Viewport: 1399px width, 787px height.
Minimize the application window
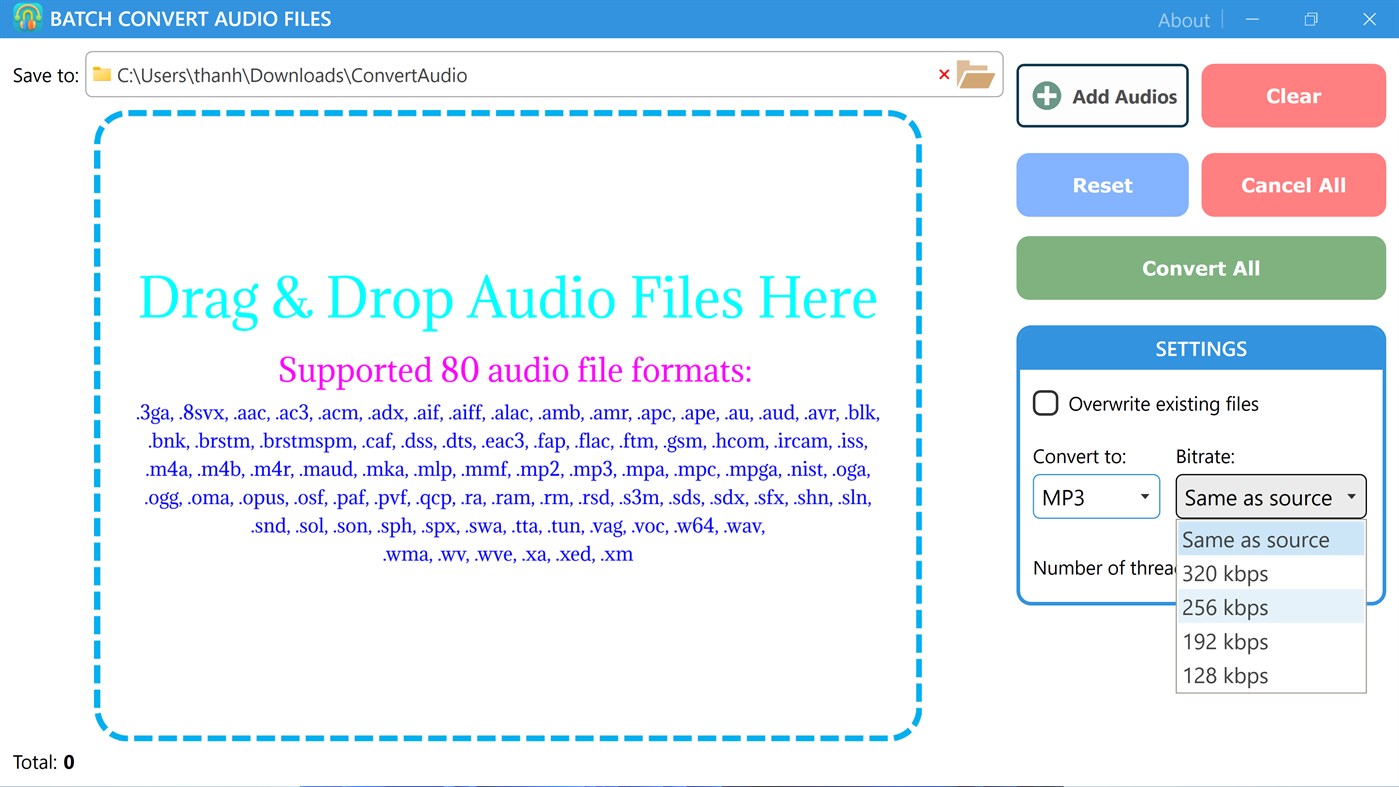point(1253,19)
